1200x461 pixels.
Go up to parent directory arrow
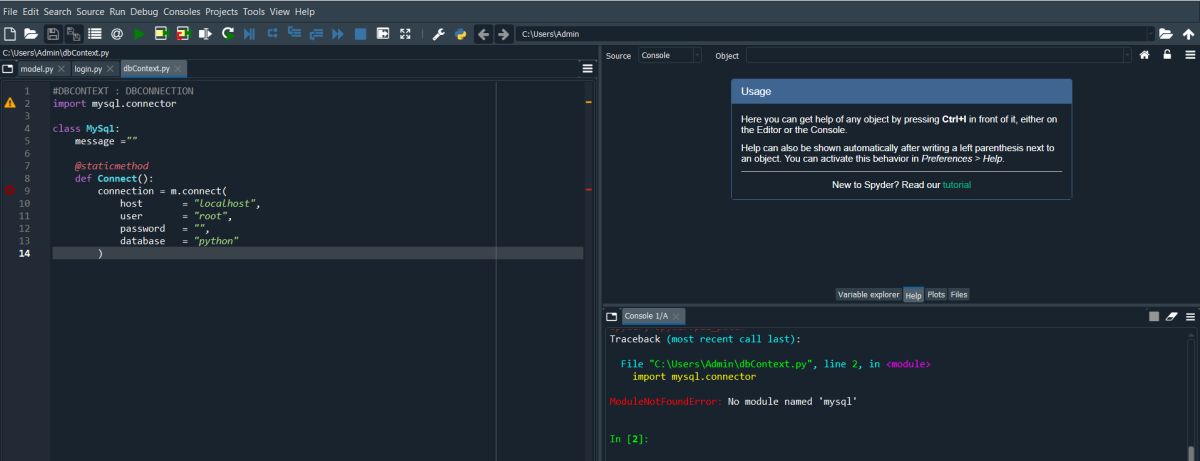click(1187, 34)
